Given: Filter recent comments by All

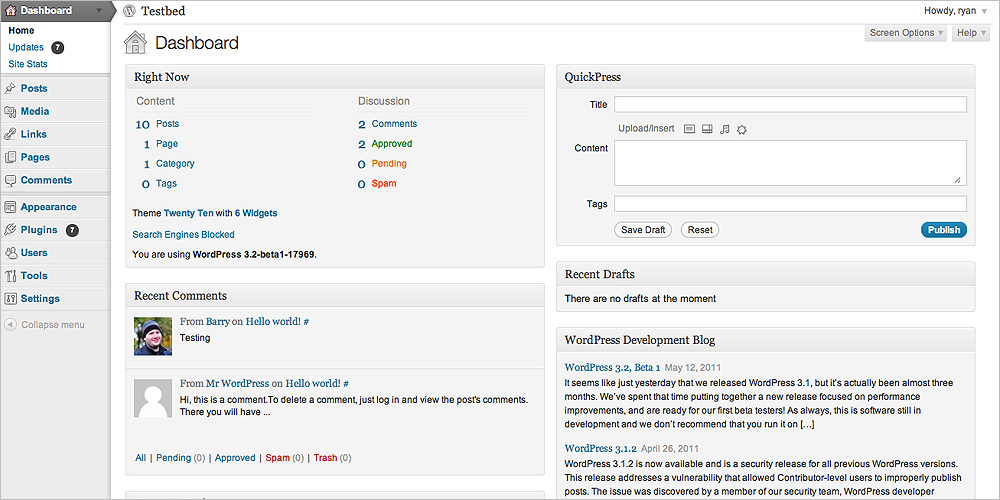Looking at the screenshot, I should coord(140,458).
